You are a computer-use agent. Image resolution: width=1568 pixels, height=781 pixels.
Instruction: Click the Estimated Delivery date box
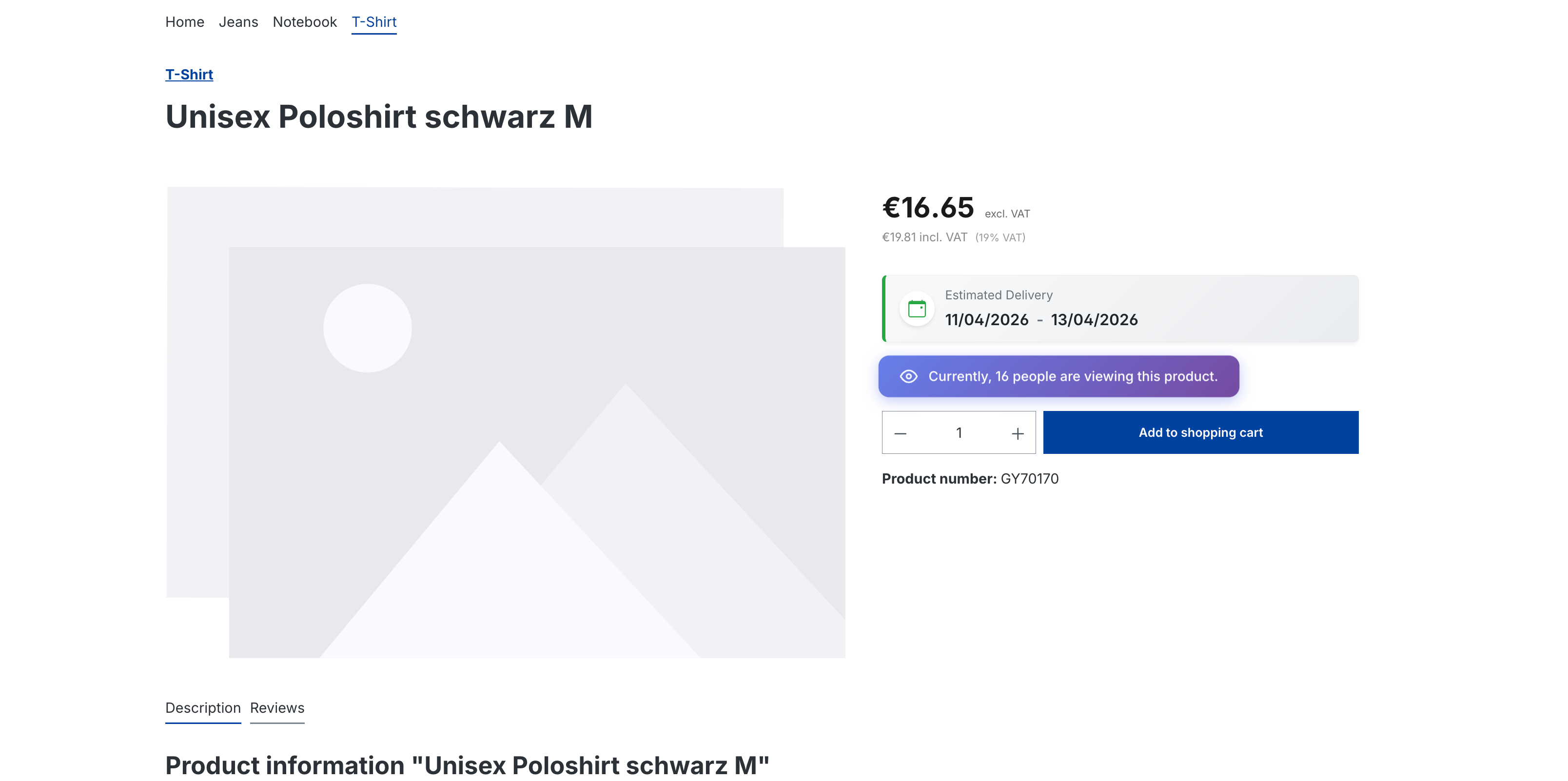point(1120,309)
